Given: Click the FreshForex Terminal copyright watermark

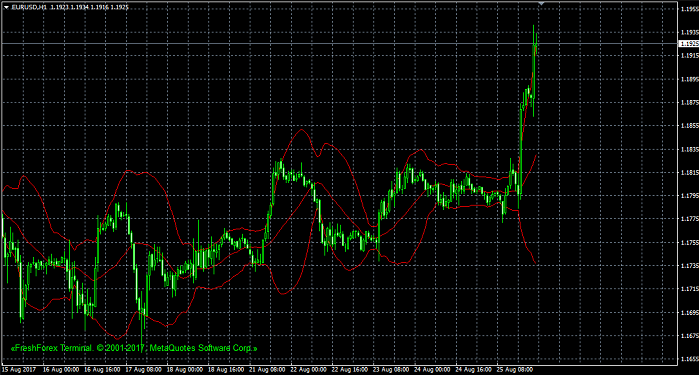Looking at the screenshot, I should coord(134,348).
